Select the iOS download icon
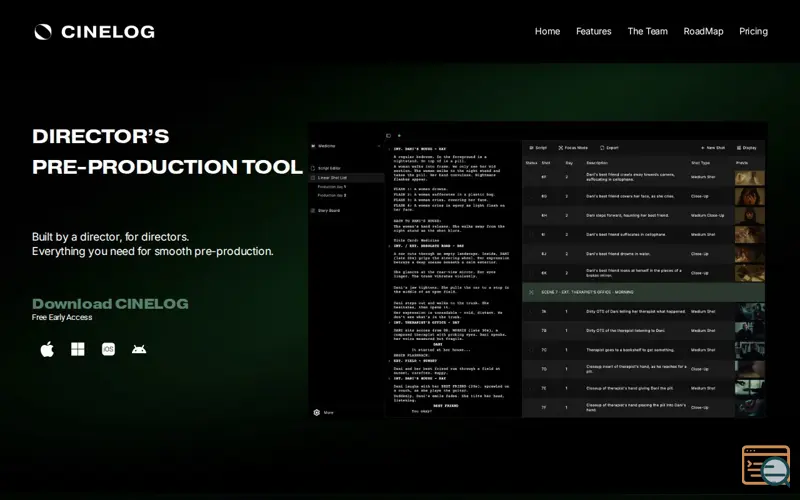The image size is (800, 500). click(x=108, y=349)
